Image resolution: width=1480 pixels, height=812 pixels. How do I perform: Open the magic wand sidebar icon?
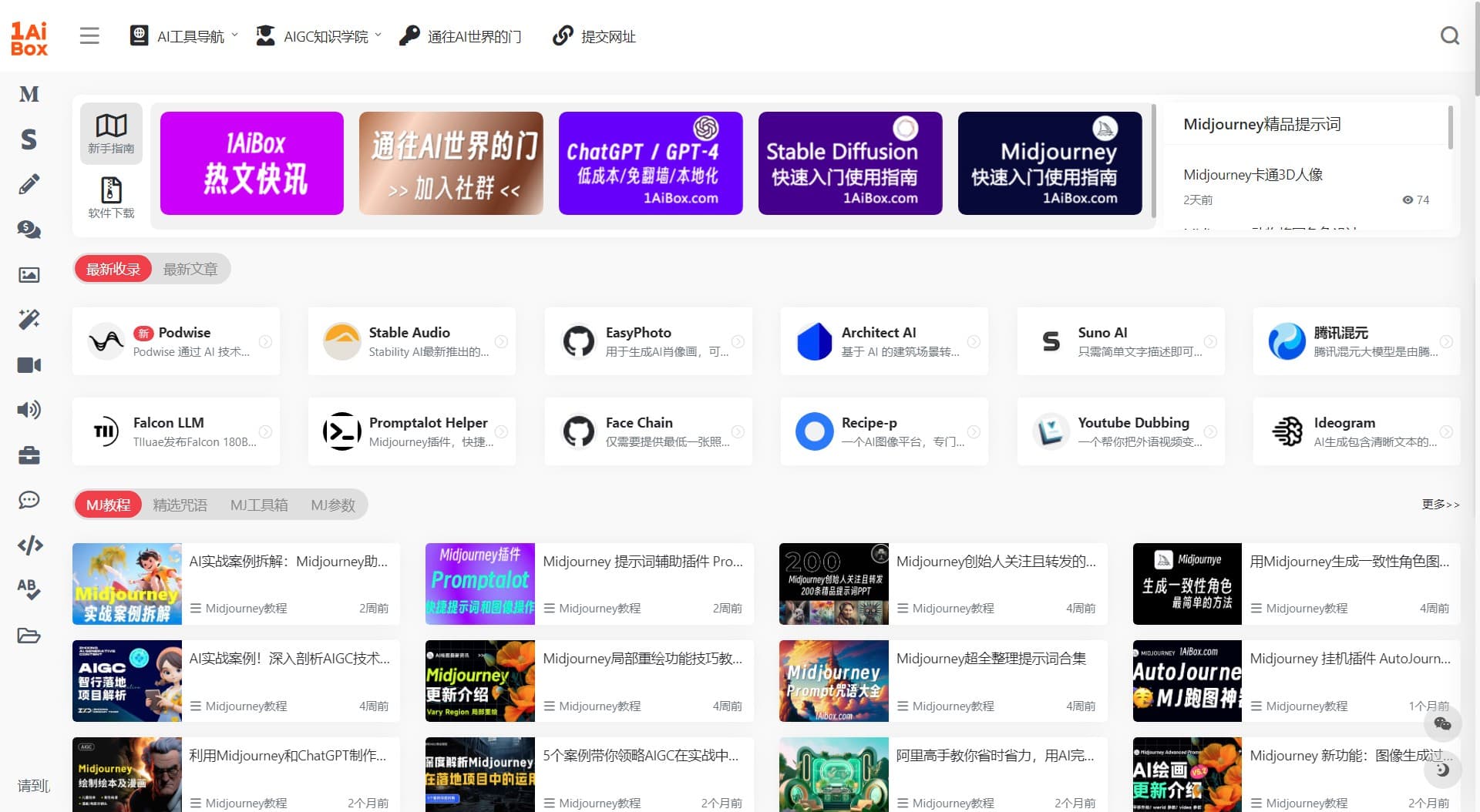[29, 319]
